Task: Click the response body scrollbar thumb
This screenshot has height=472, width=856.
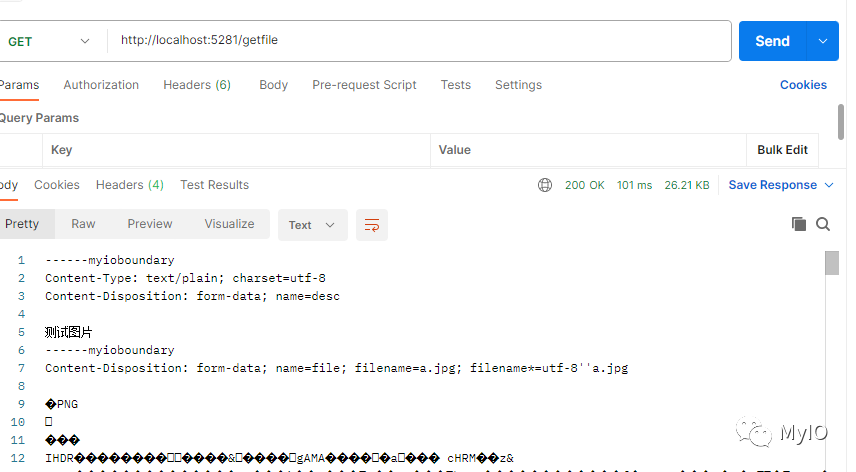Action: (832, 263)
